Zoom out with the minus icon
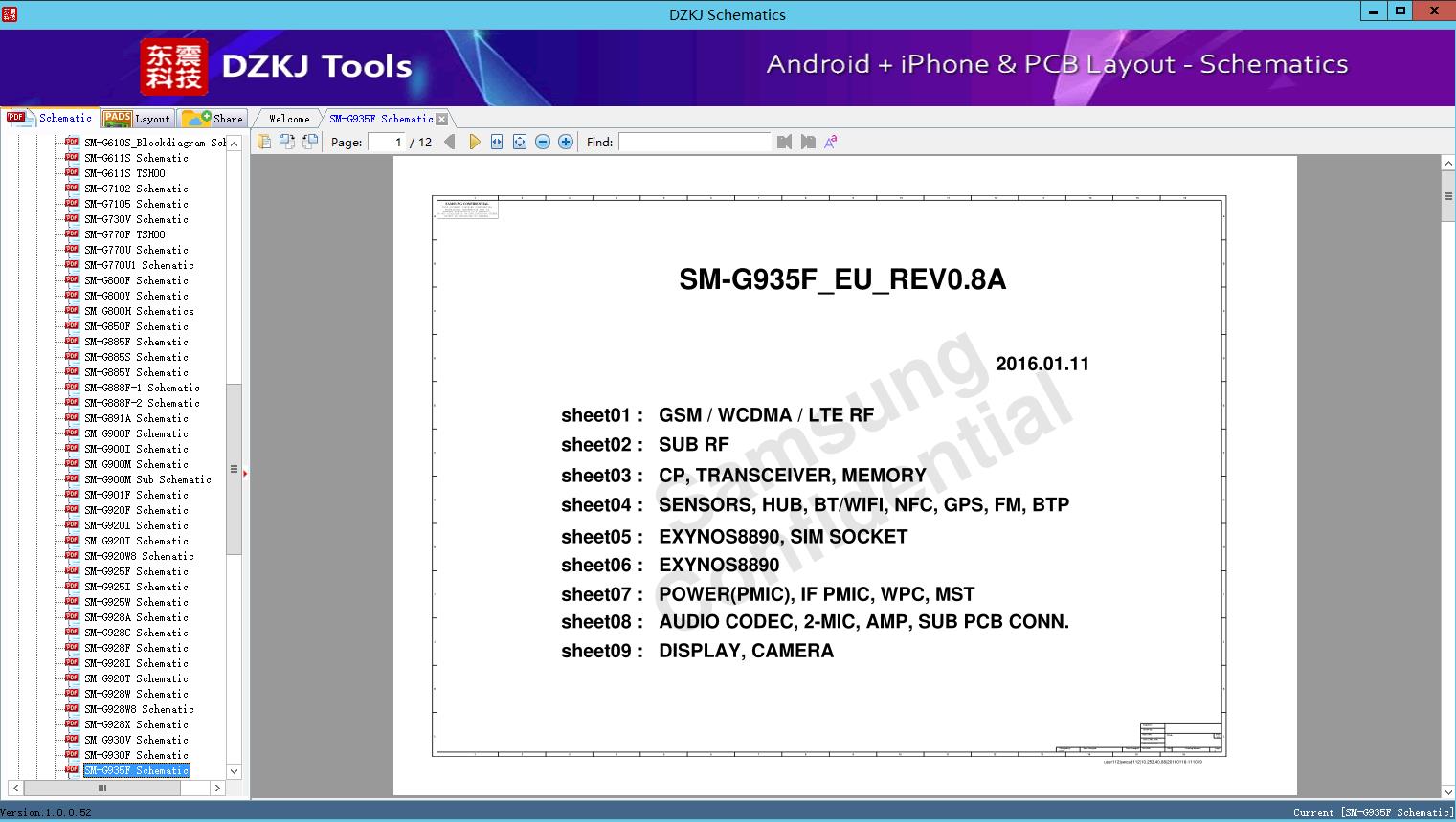Image resolution: width=1456 pixels, height=822 pixels. pos(543,142)
